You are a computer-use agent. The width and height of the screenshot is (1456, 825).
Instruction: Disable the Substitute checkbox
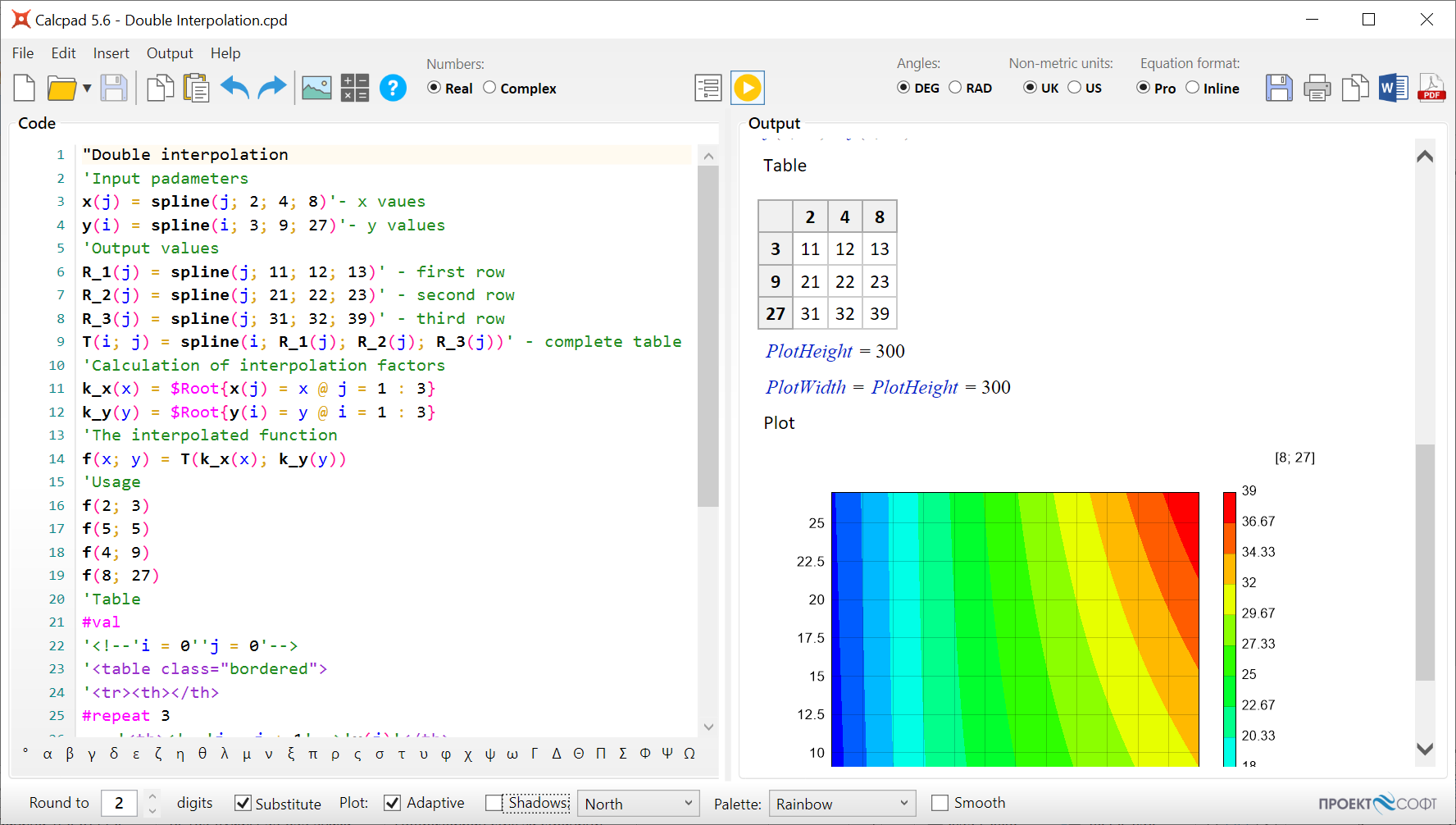243,803
